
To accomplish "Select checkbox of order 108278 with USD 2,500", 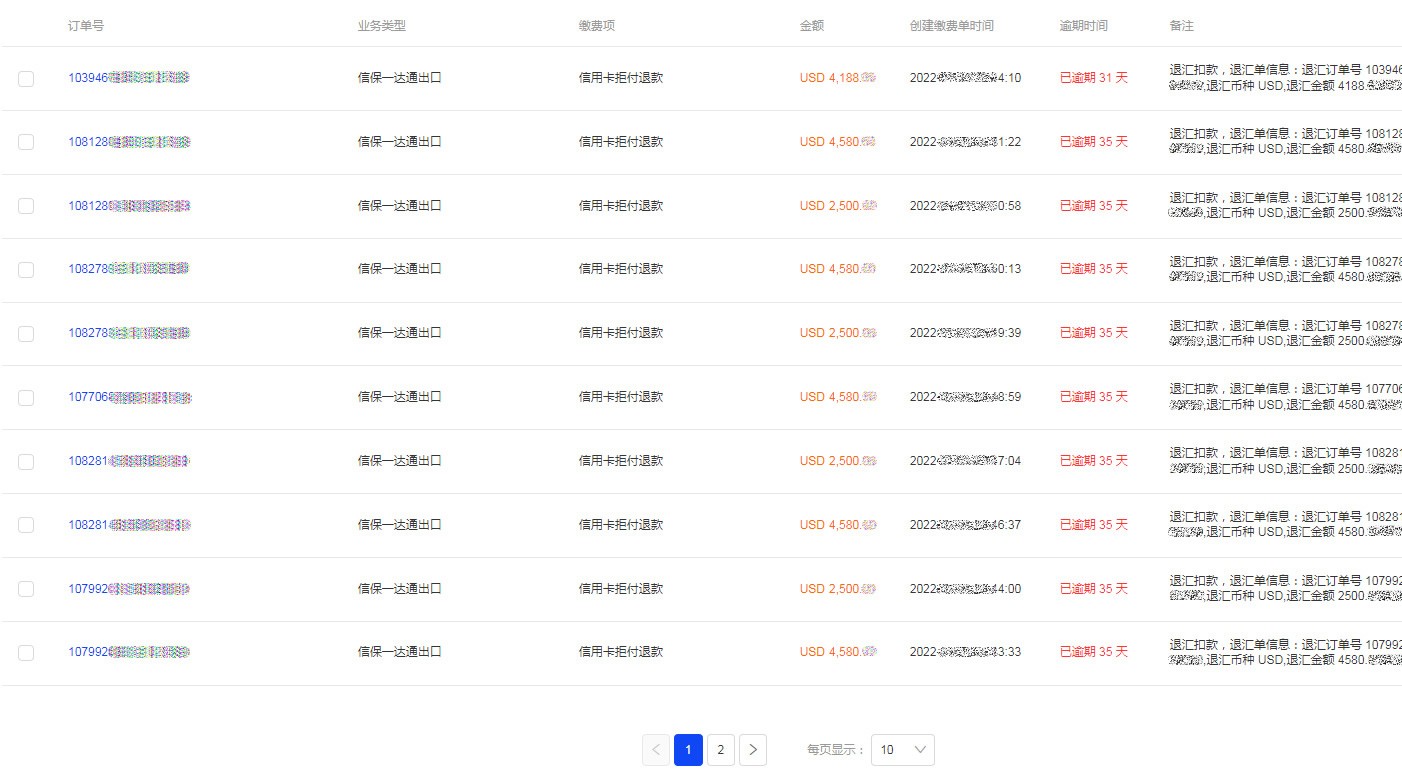I will click(26, 334).
